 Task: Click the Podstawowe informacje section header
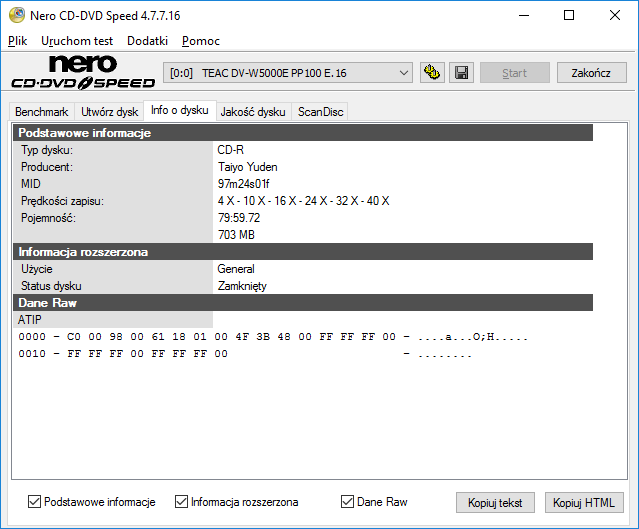(303, 133)
